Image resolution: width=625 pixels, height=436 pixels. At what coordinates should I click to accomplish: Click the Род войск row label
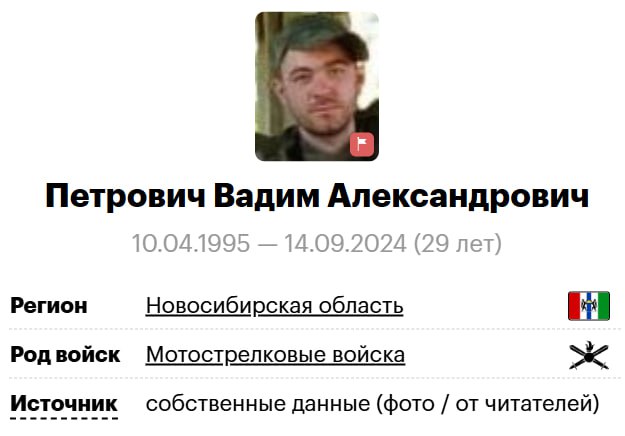click(x=65, y=355)
